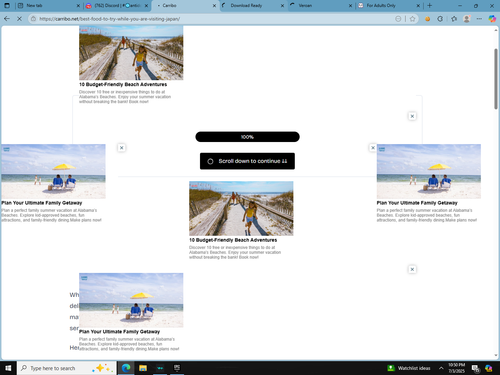Viewport: 500px width, 375px height.
Task: Click the right ad's logo badge icon
Action: click(382, 149)
